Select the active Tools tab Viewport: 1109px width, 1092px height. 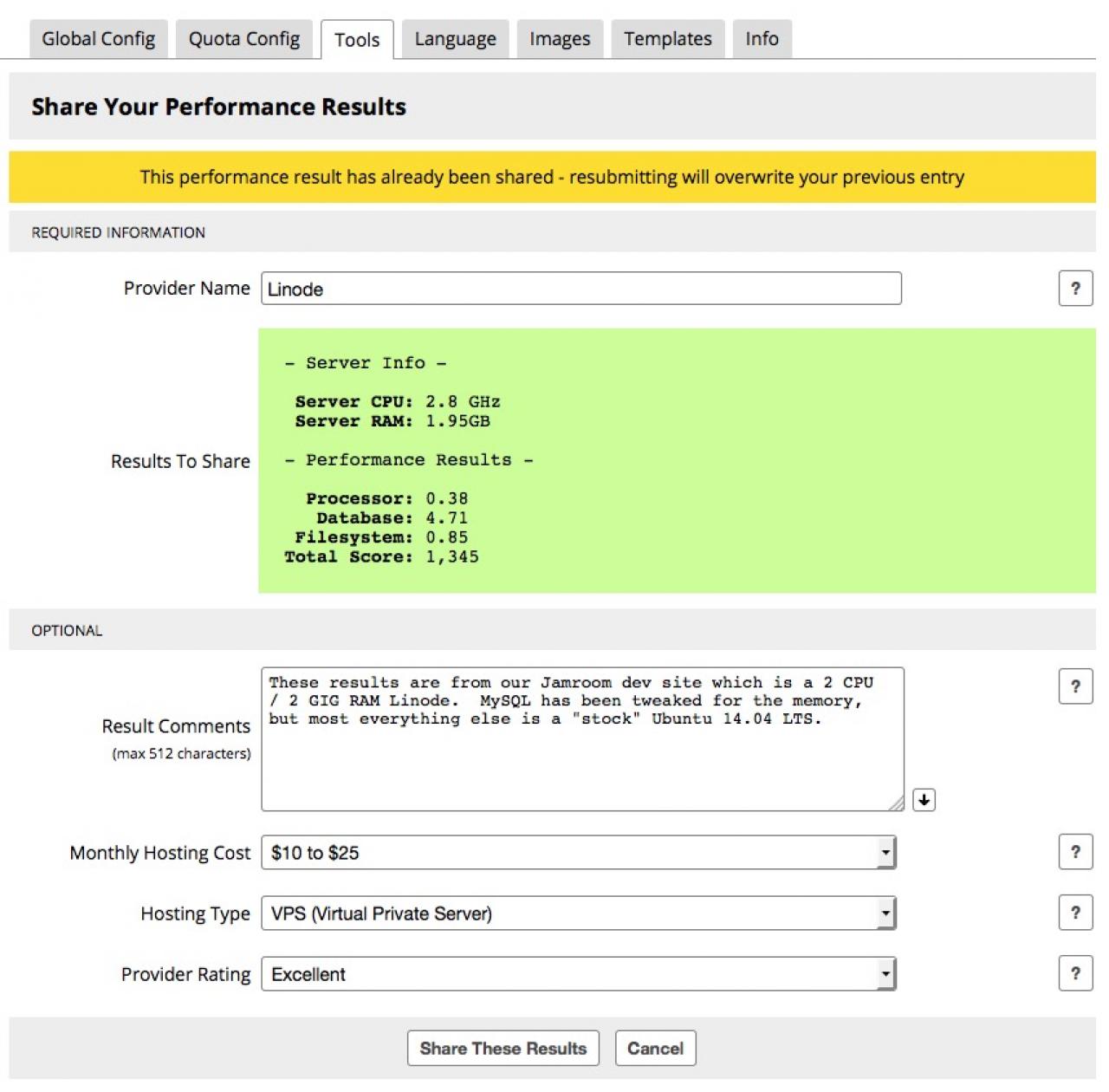coord(357,40)
